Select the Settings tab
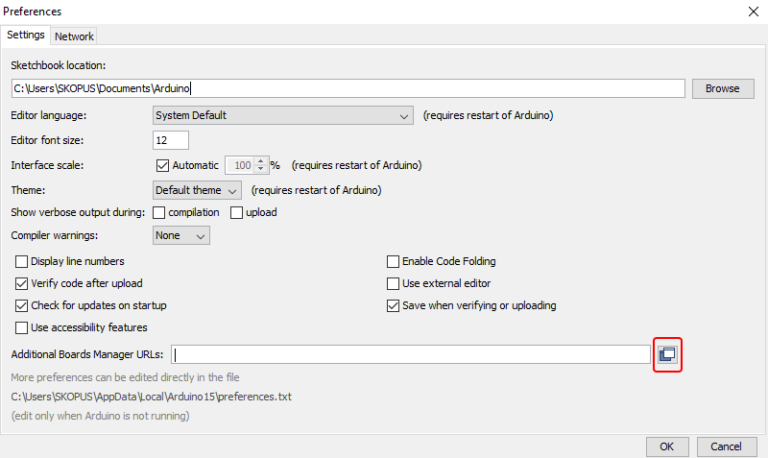768x458 pixels. click(26, 35)
